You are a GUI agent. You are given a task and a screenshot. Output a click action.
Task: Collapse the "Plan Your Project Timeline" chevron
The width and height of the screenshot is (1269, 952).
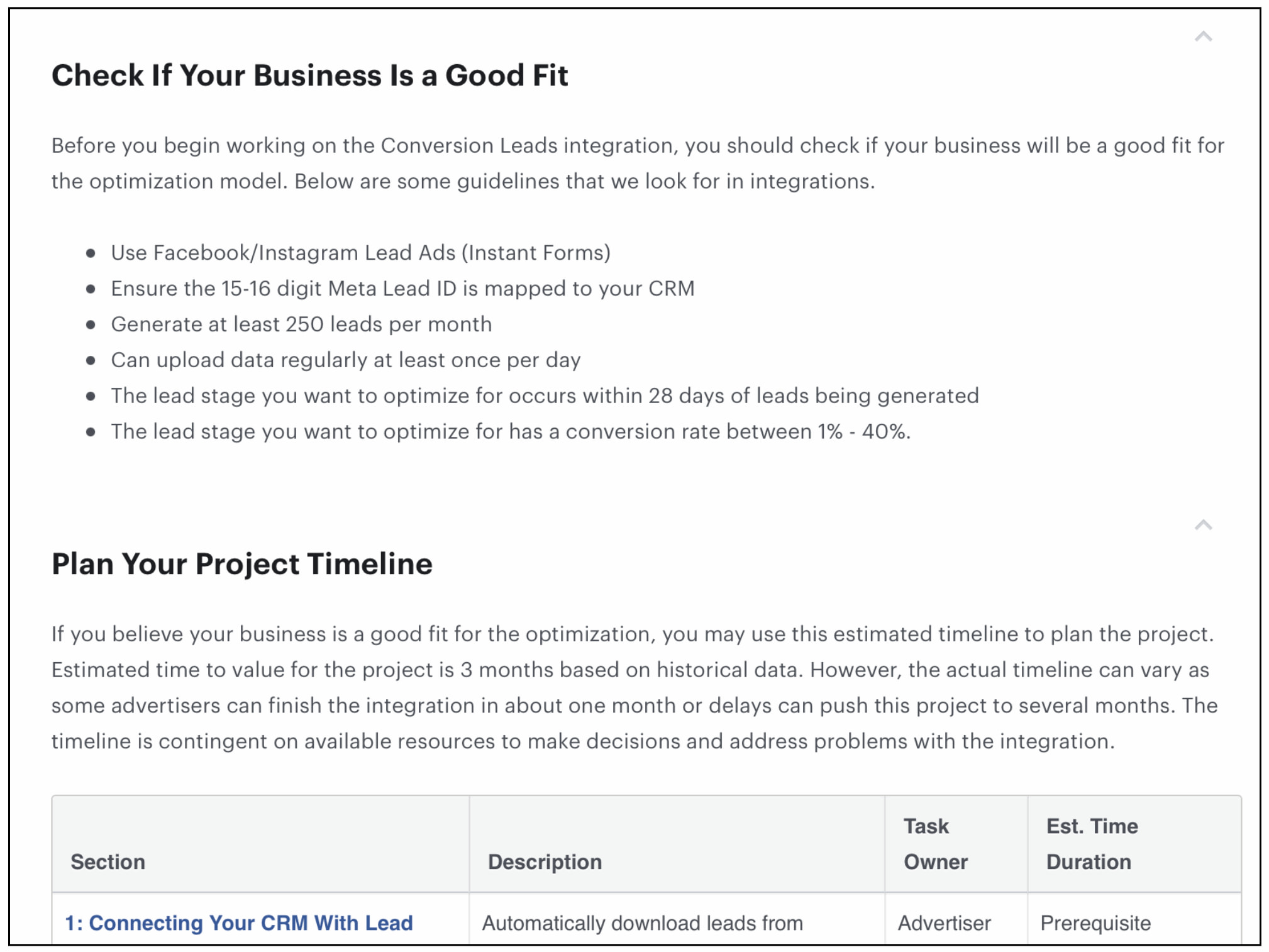pyautogui.click(x=1203, y=525)
